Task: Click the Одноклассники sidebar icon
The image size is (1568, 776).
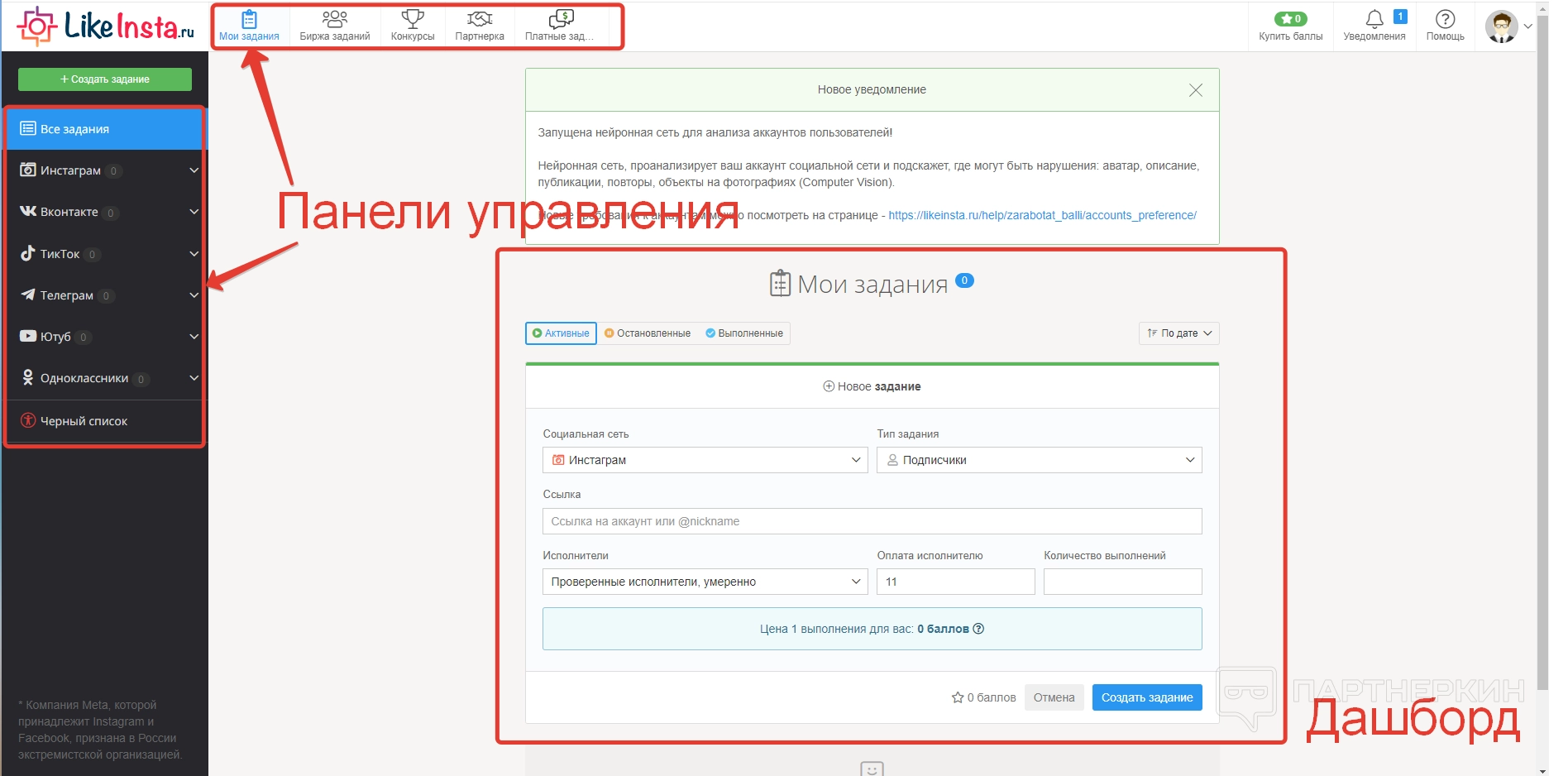Action: pos(28,378)
